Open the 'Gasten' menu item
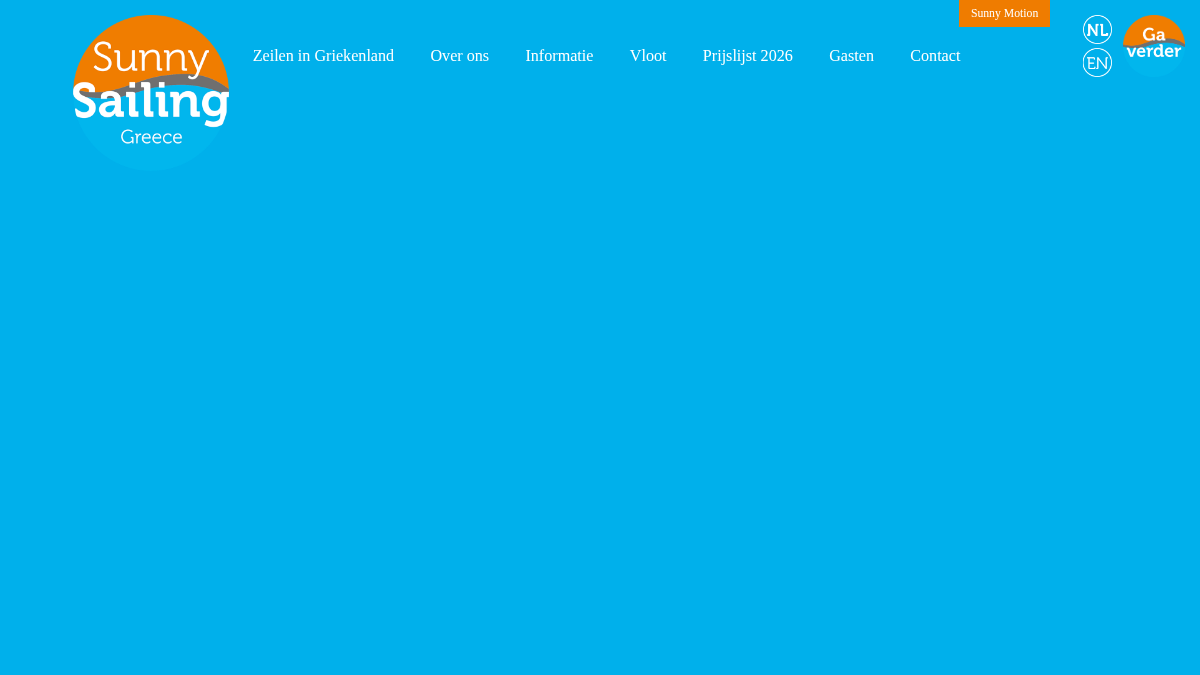1200x675 pixels. pyautogui.click(x=851, y=56)
